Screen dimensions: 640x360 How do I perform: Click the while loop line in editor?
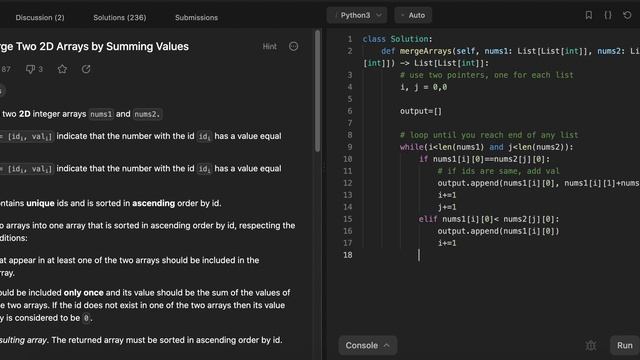tap(487, 147)
